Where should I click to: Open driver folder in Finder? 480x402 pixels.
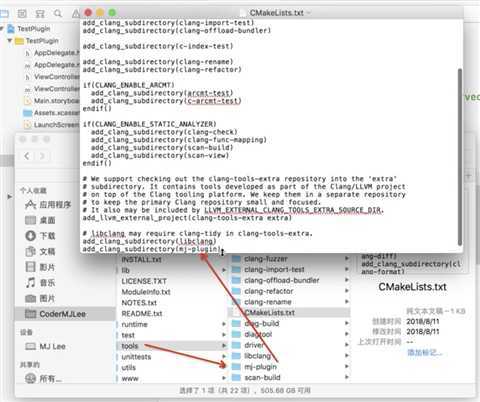(254, 345)
